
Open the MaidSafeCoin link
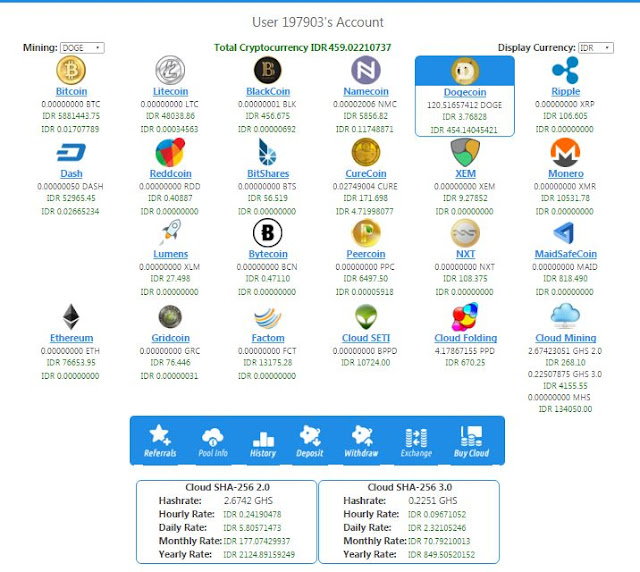[565, 254]
